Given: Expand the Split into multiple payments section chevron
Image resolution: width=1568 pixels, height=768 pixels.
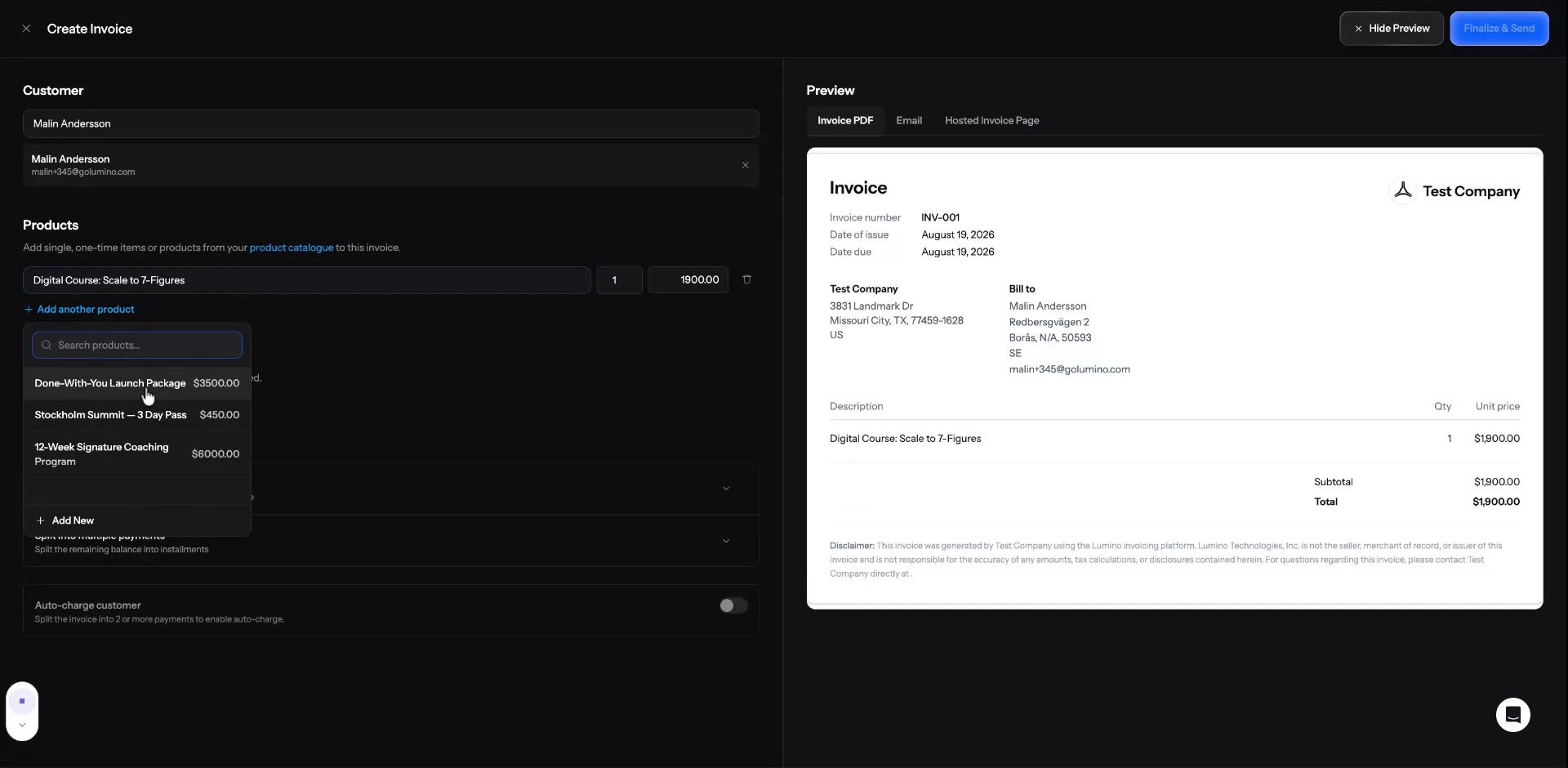Looking at the screenshot, I should pyautogui.click(x=725, y=541).
